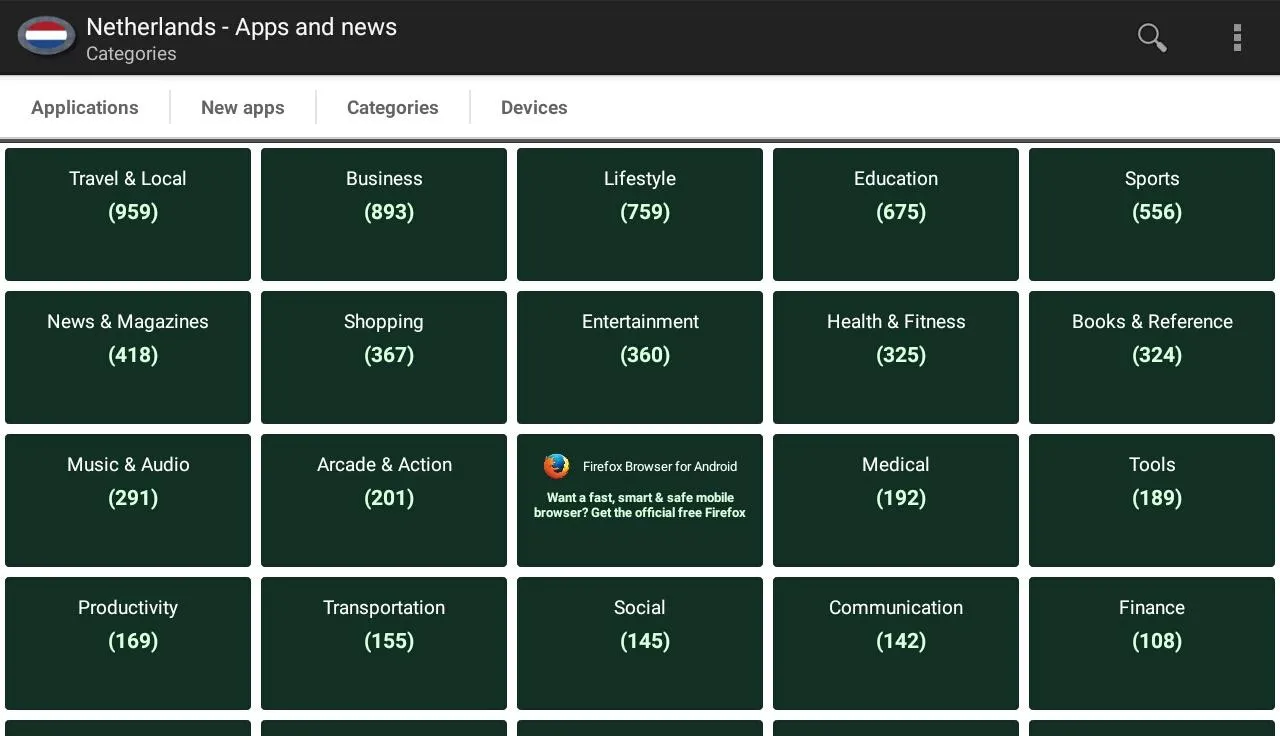The height and width of the screenshot is (736, 1280).
Task: Open the Finance category tile
Action: pos(1152,643)
